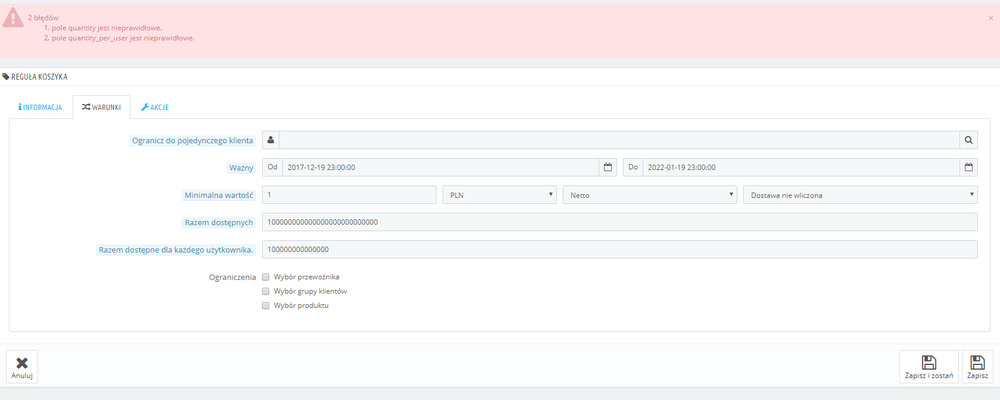
Task: Click the 'Razem dostępne dla każdego użytkownika' label
Action: pos(175,250)
